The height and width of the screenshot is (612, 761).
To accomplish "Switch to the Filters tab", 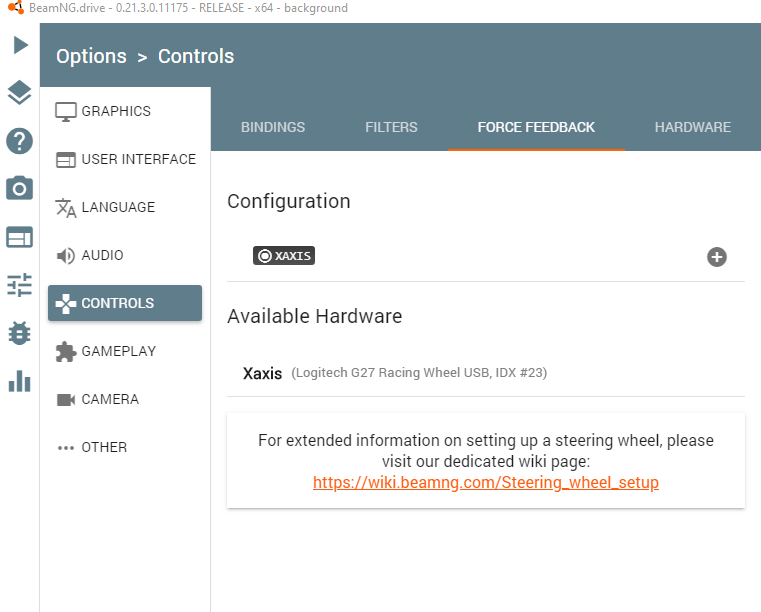I will click(391, 127).
